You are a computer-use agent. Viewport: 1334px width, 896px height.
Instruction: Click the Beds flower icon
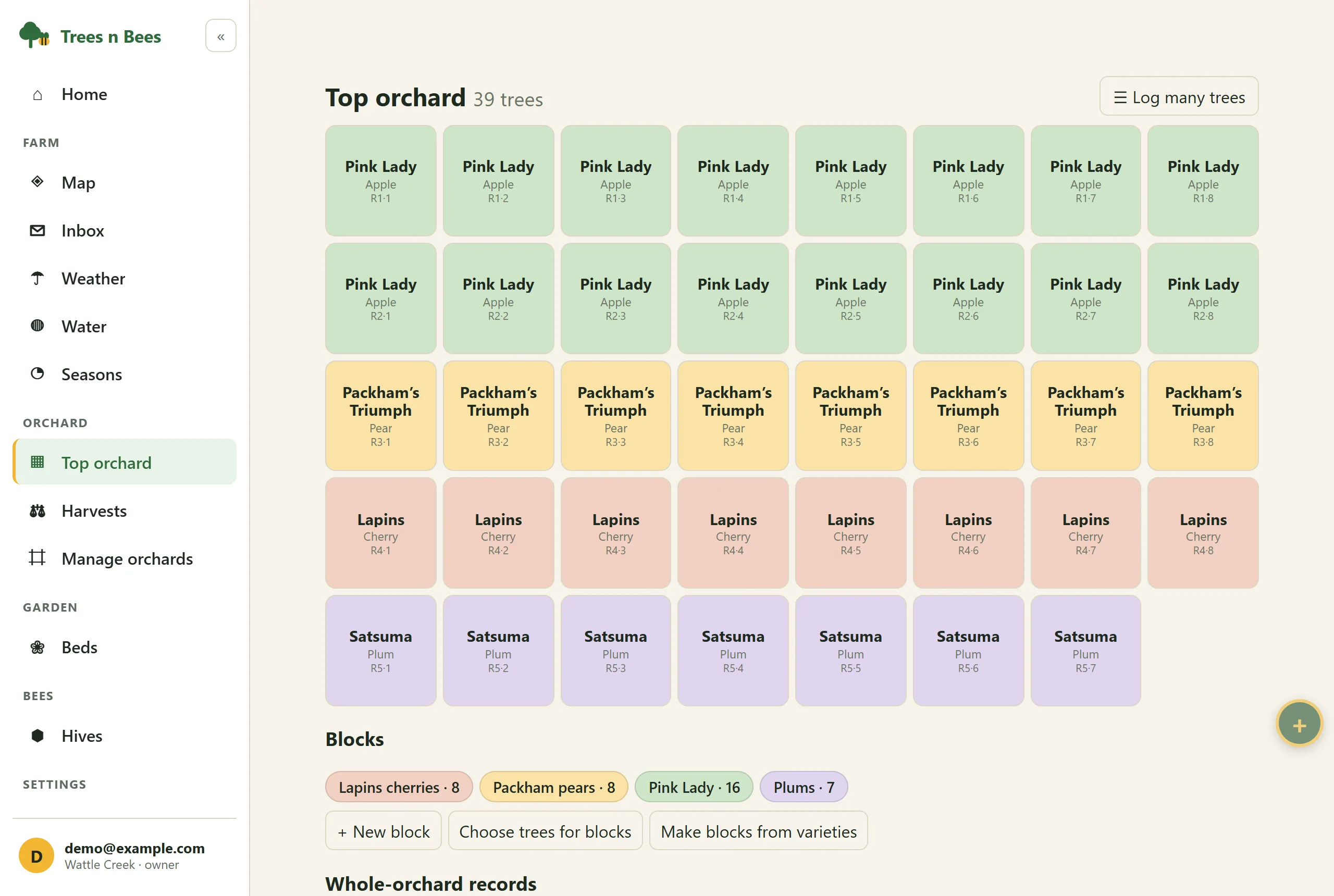click(37, 647)
